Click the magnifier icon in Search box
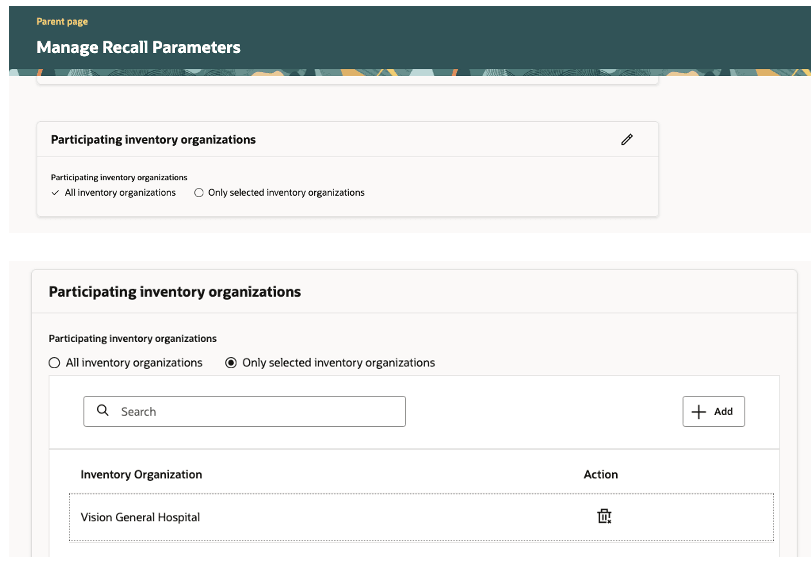Image resolution: width=811 pixels, height=564 pixels. coord(103,411)
